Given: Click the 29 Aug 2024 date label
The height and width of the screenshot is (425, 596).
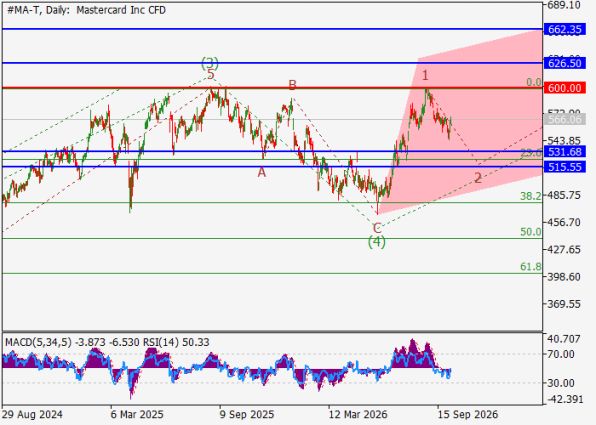Looking at the screenshot, I should click(x=32, y=414).
